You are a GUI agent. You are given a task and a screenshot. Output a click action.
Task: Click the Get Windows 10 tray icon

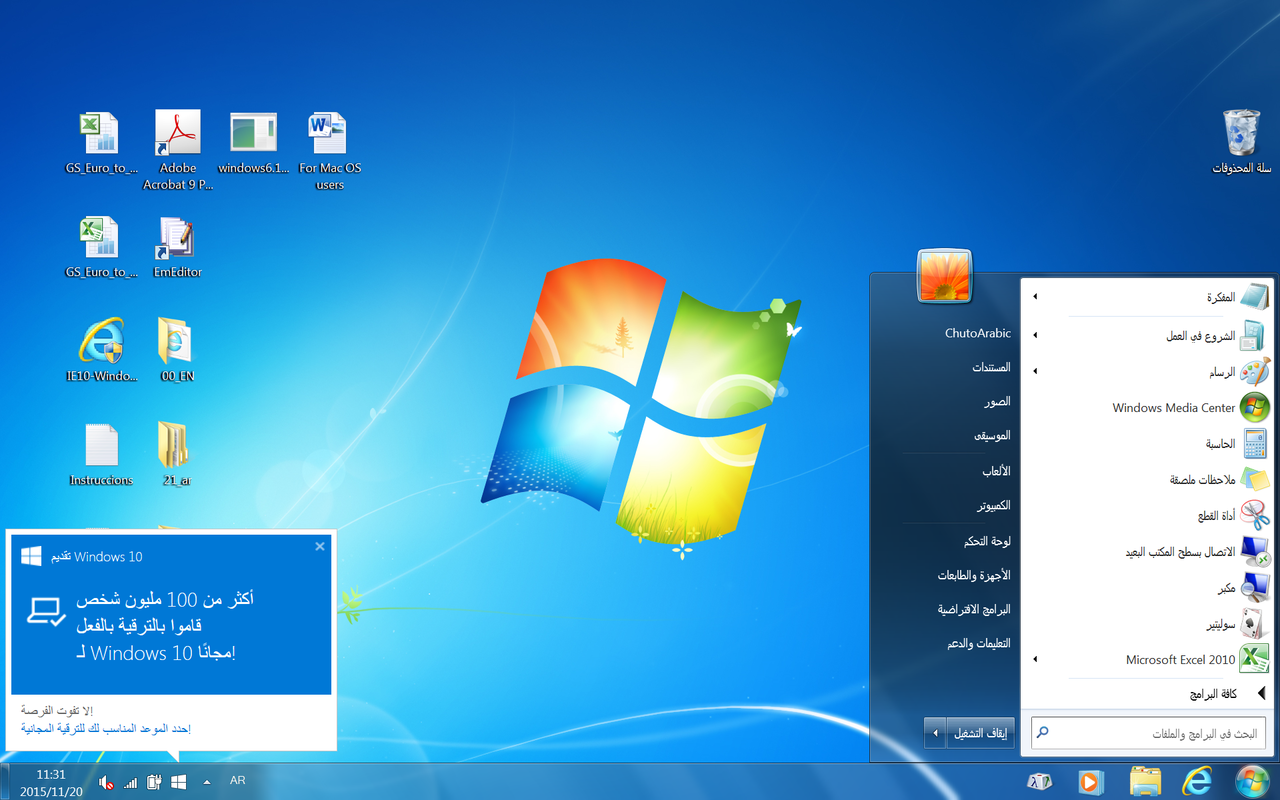(x=179, y=782)
